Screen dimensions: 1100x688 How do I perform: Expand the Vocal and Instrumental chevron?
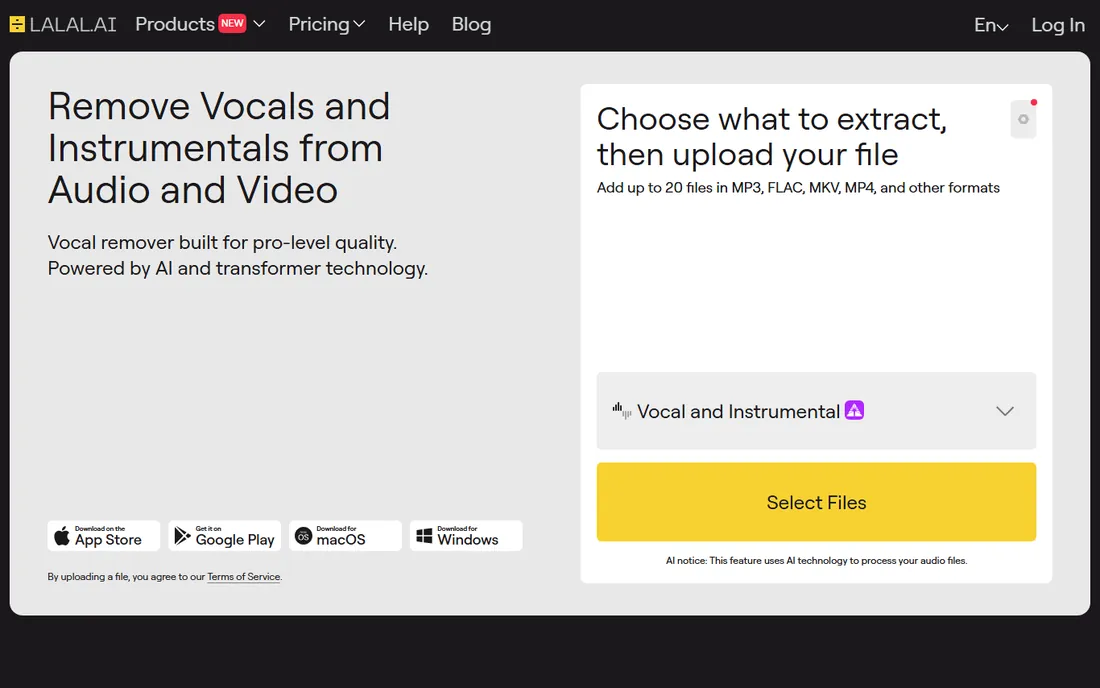coord(1005,411)
